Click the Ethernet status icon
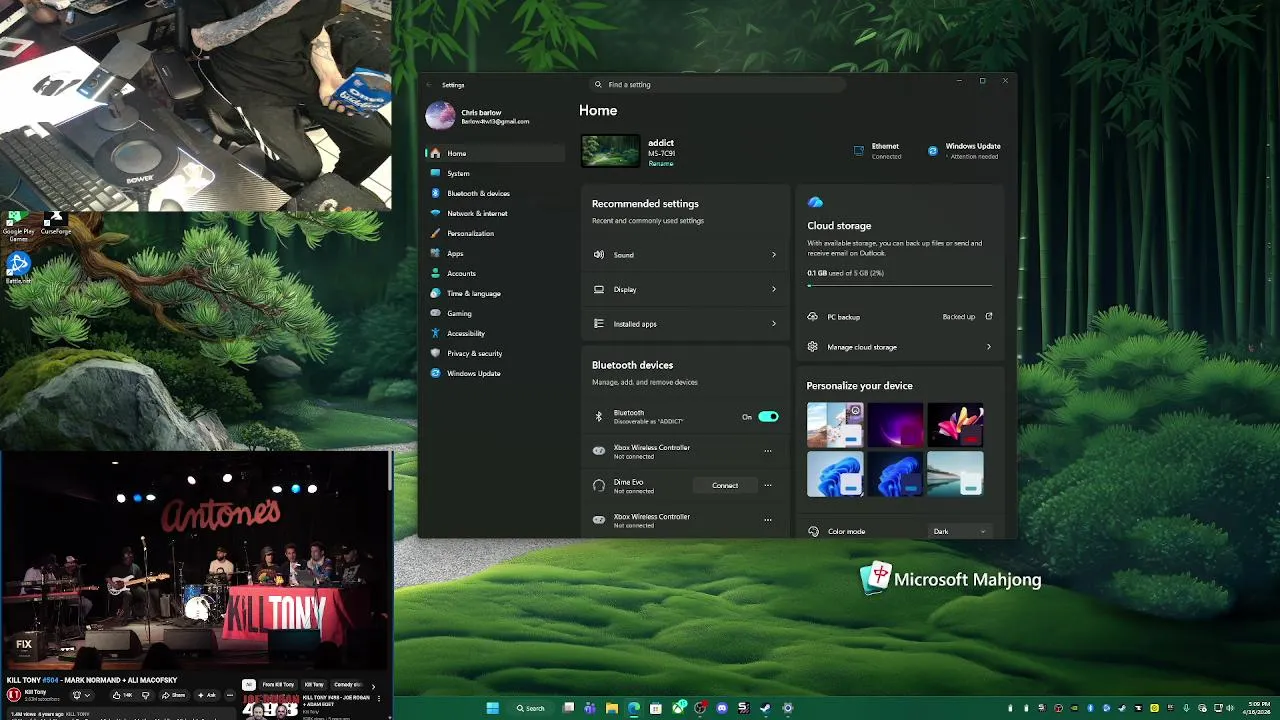 point(859,151)
